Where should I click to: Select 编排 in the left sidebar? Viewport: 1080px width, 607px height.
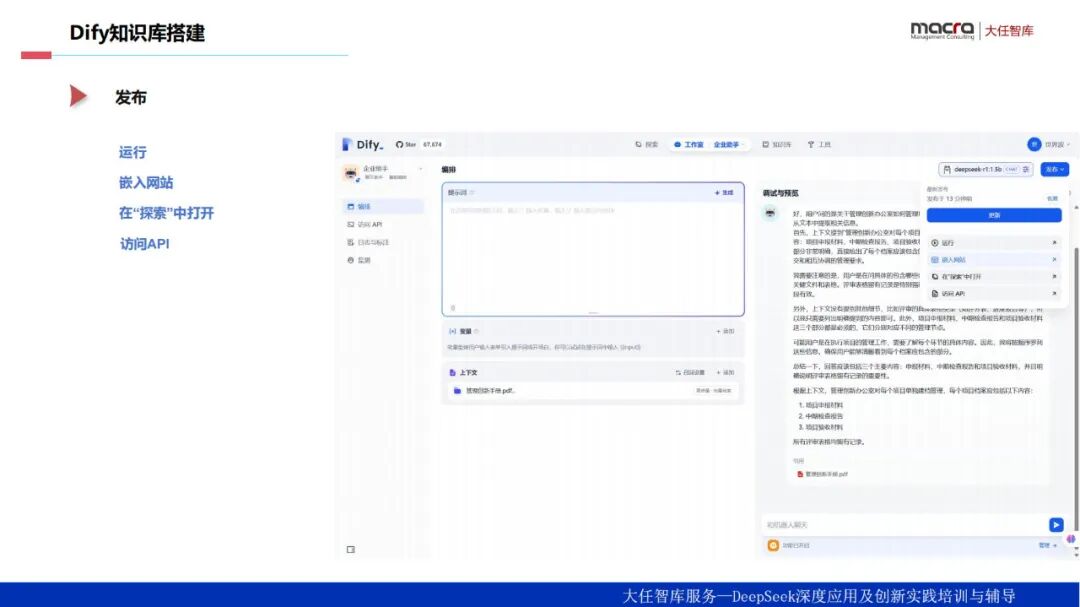click(382, 206)
